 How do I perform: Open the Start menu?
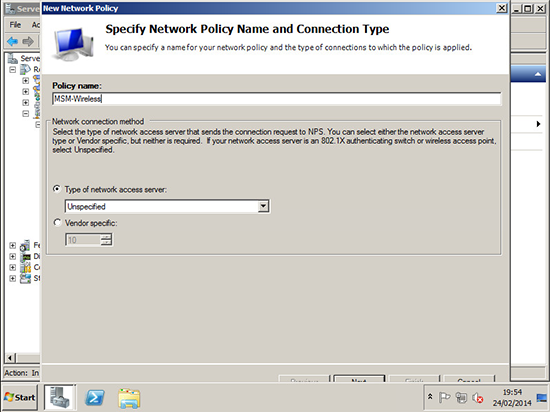(x=20, y=397)
